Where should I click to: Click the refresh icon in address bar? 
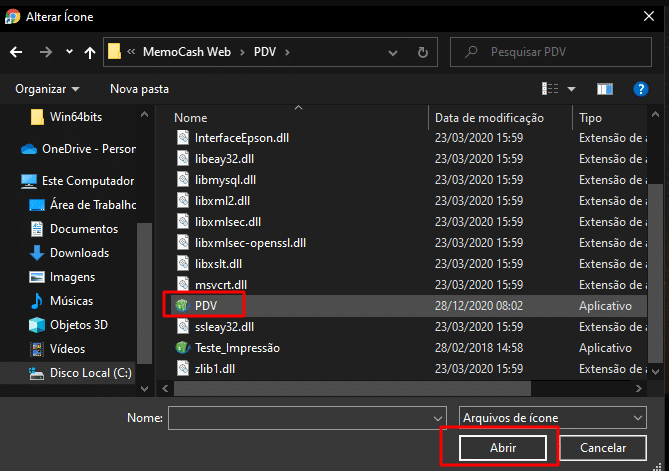point(423,51)
